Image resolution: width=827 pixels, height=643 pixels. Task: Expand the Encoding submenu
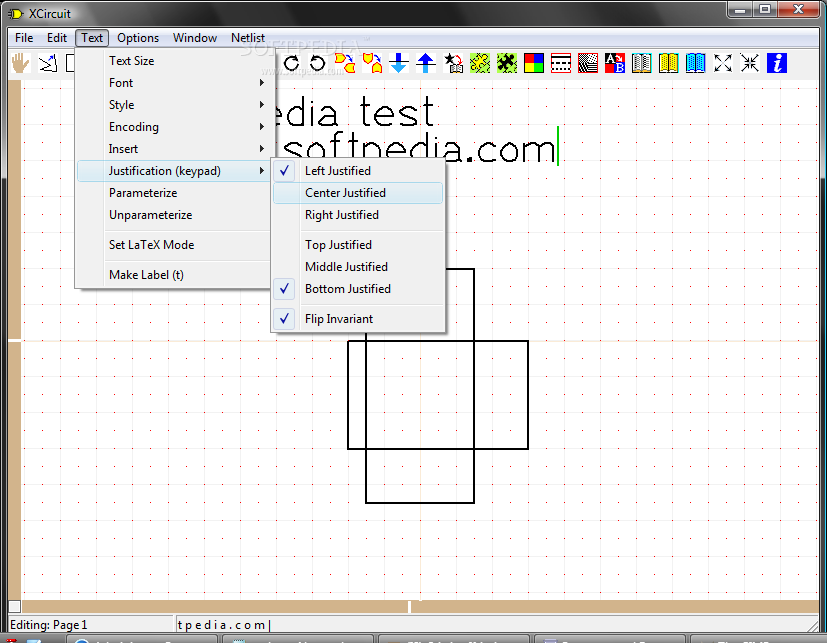[173, 127]
